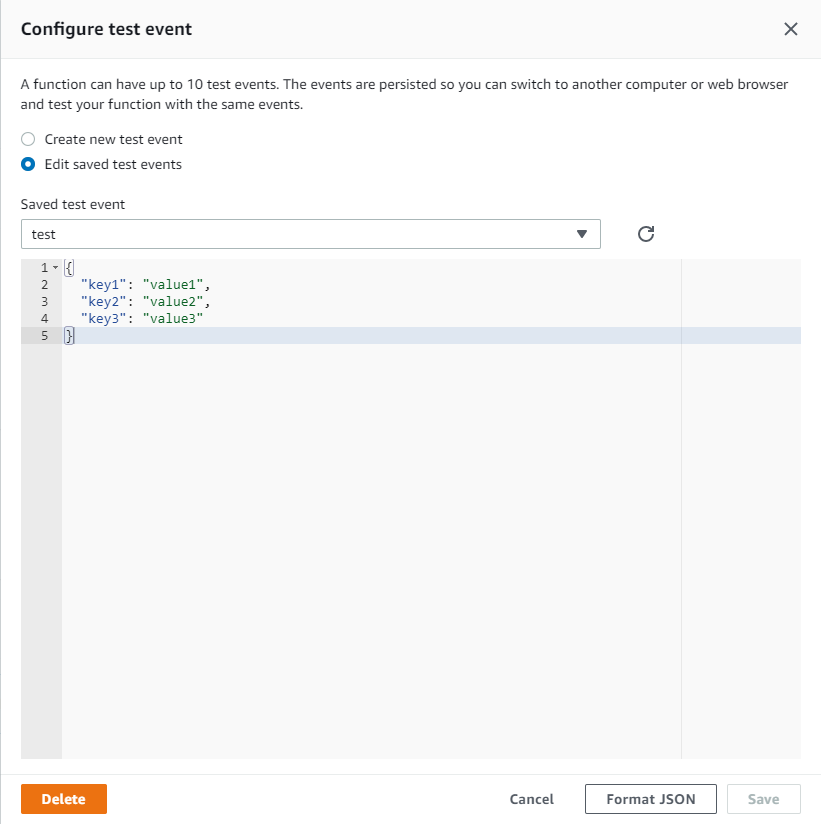Viewport: 821px width, 824px height.
Task: Open the Saved test event combo box
Action: coord(310,233)
